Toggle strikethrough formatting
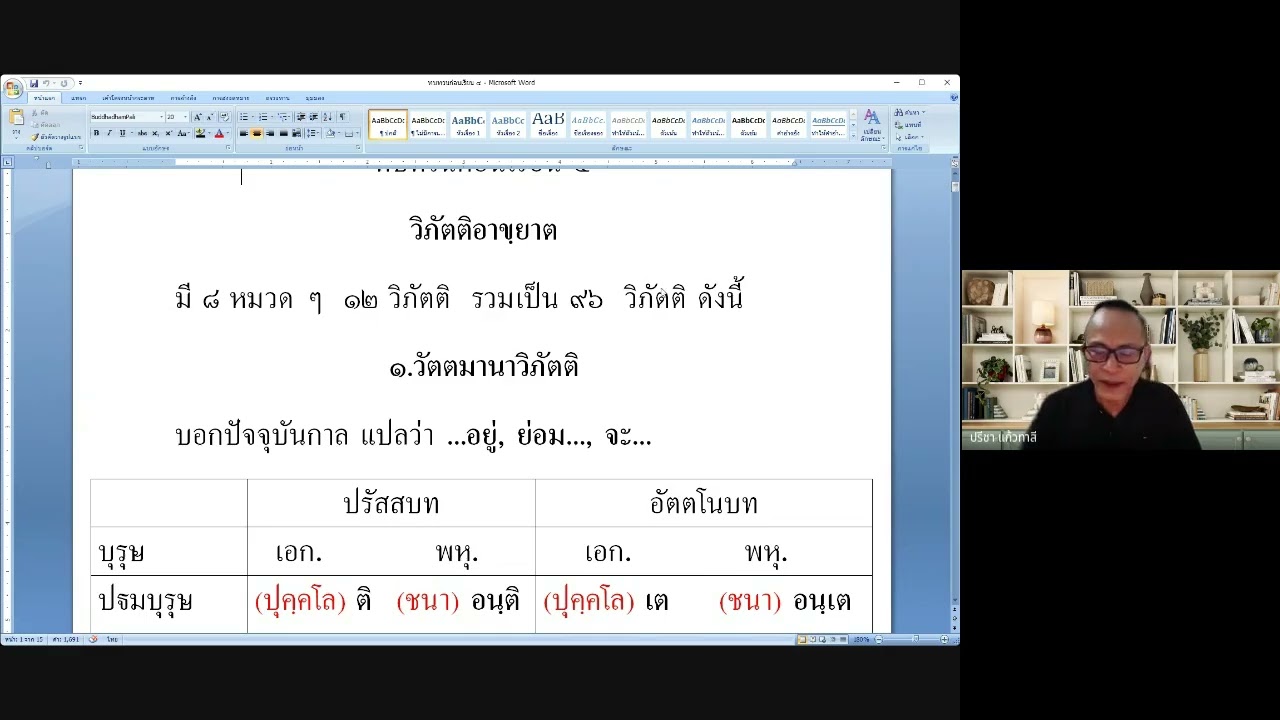 [x=142, y=133]
